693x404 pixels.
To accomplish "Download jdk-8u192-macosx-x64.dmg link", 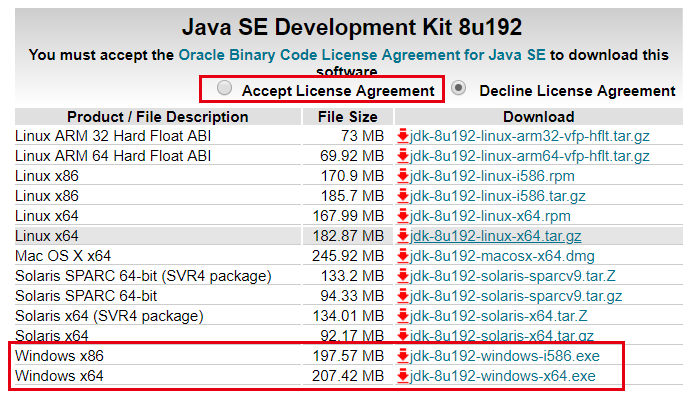I will [x=502, y=256].
